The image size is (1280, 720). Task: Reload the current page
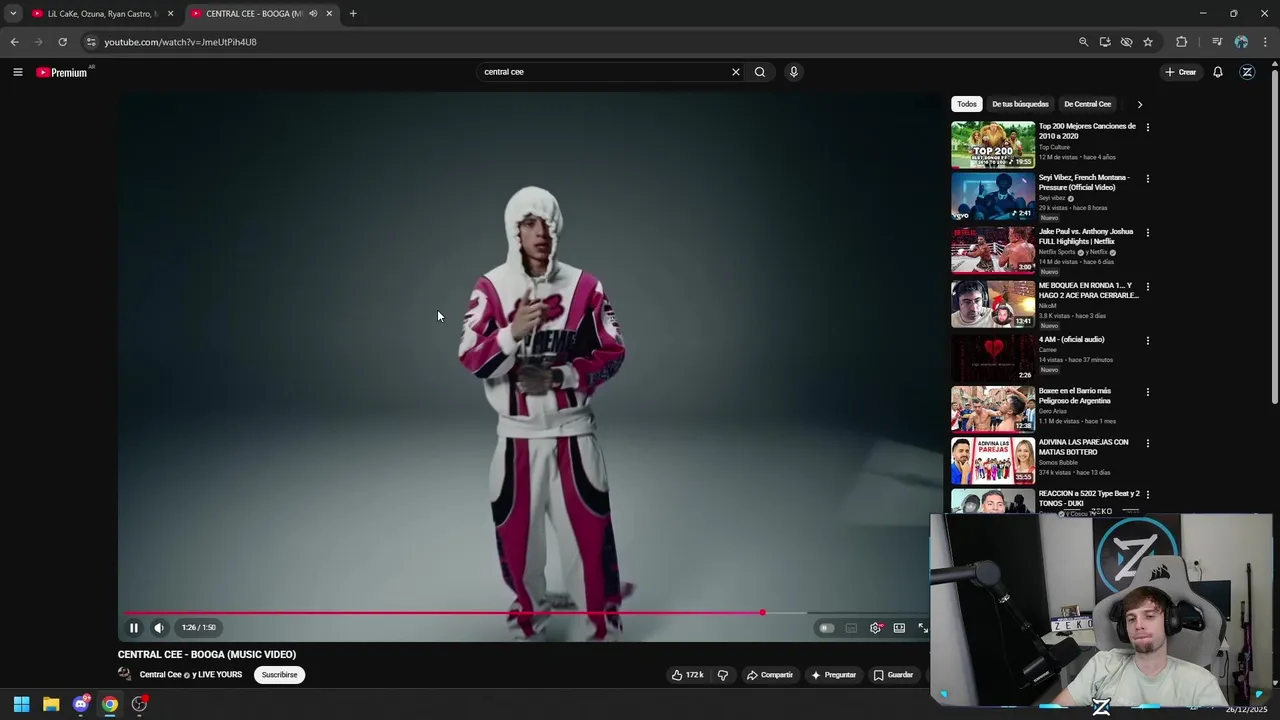[62, 42]
